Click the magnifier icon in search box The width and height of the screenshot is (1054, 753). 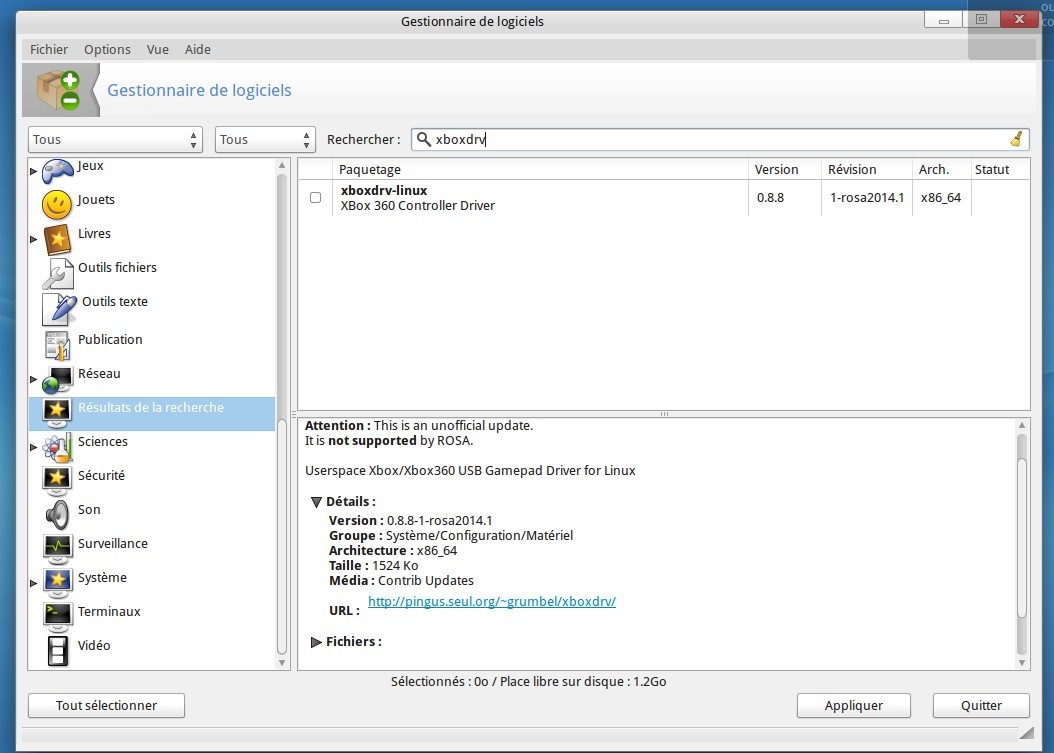pos(423,139)
